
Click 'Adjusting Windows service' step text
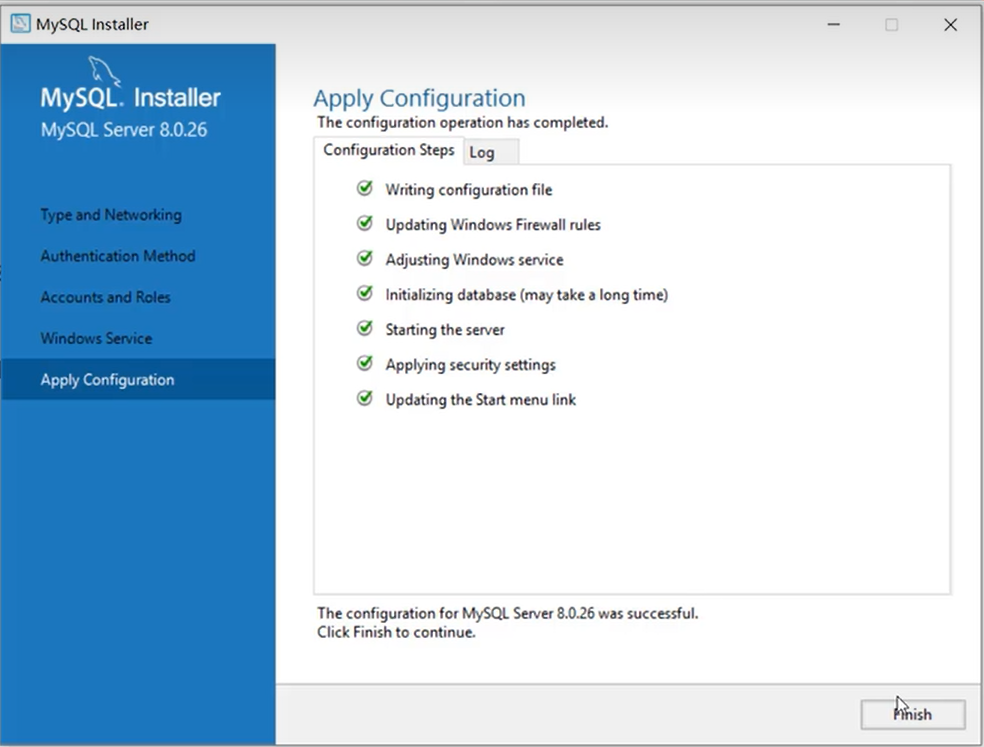coord(474,260)
